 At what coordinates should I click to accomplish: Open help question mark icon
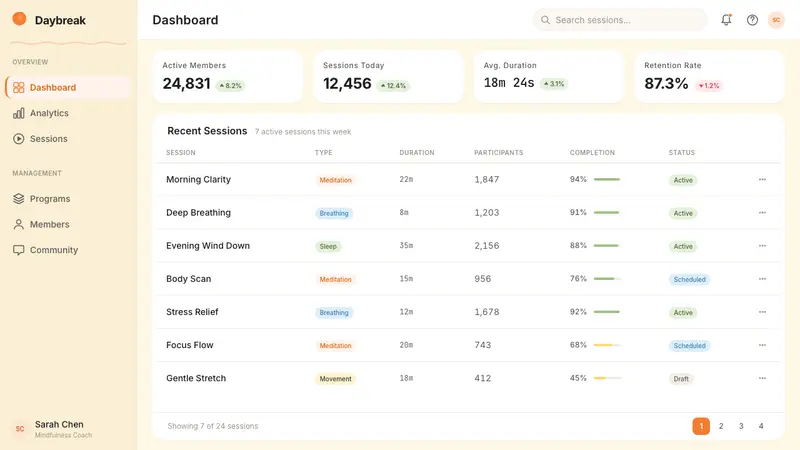752,20
